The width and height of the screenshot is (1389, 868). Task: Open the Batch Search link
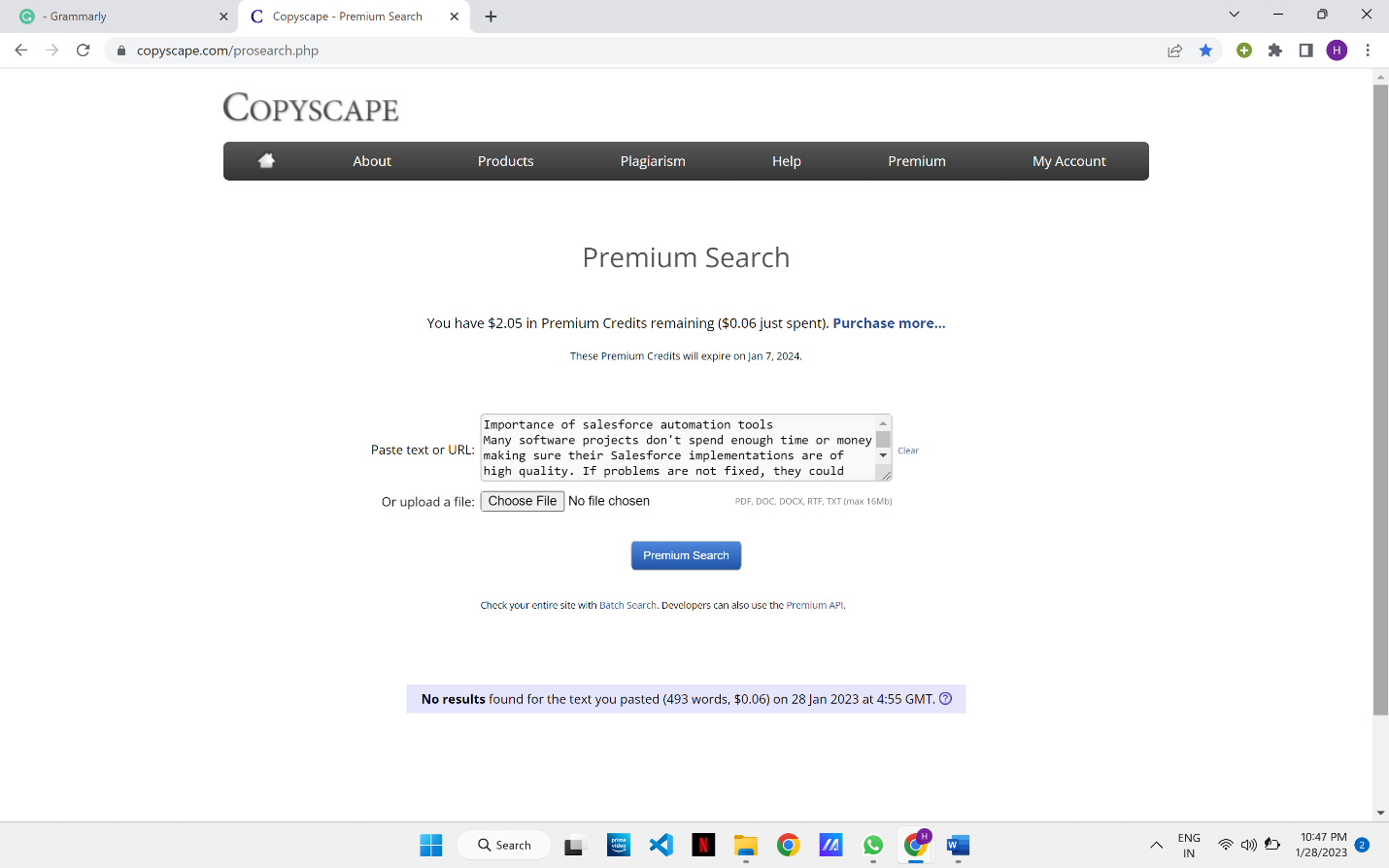click(x=627, y=605)
